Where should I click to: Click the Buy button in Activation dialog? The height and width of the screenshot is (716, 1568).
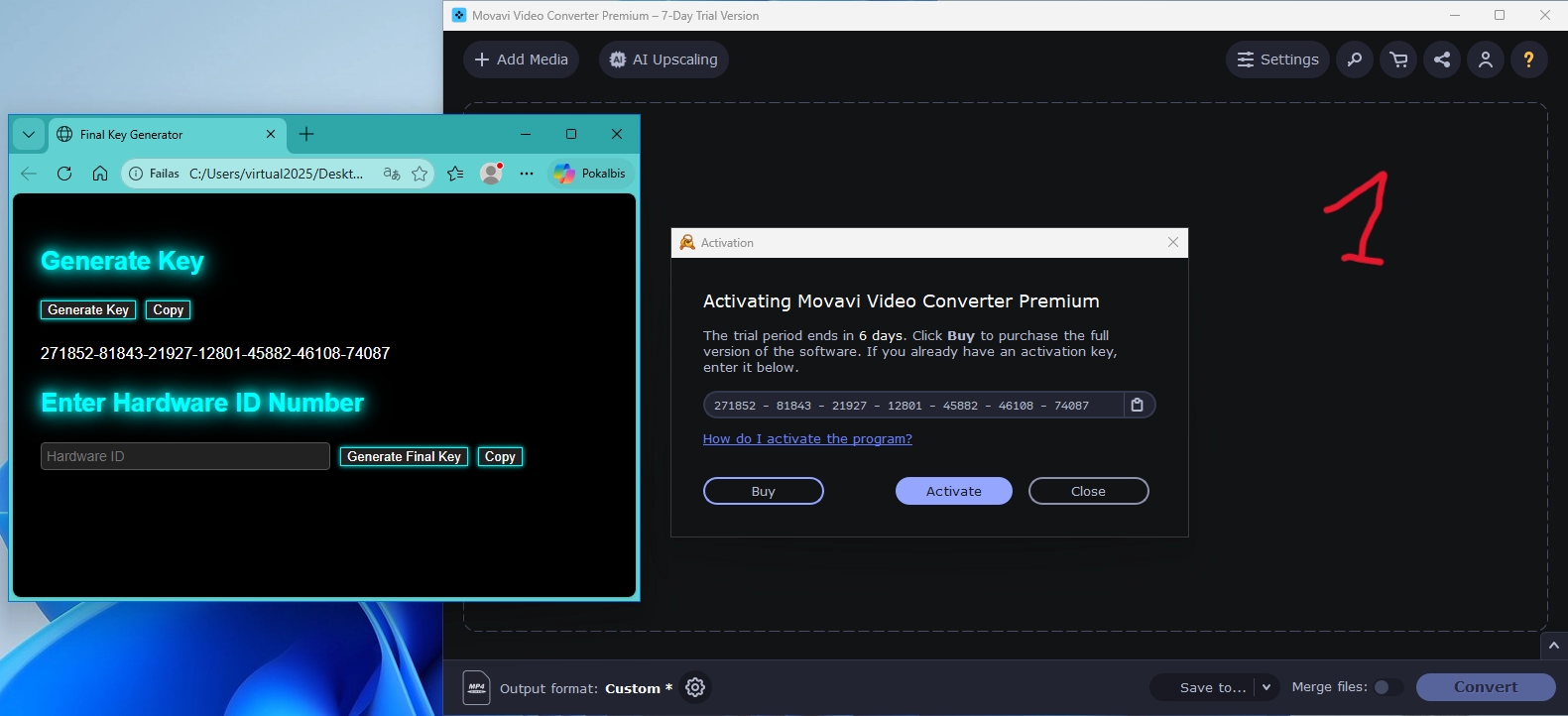[x=763, y=491]
